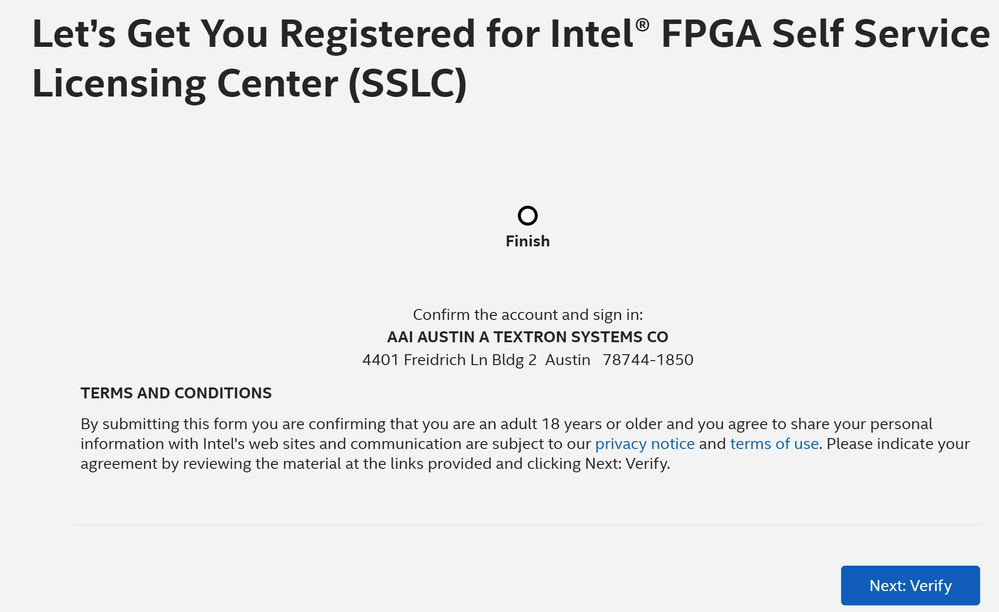Click the TERMS AND CONDITIONS heading
Screen dimensions: 999x612
(x=176, y=393)
